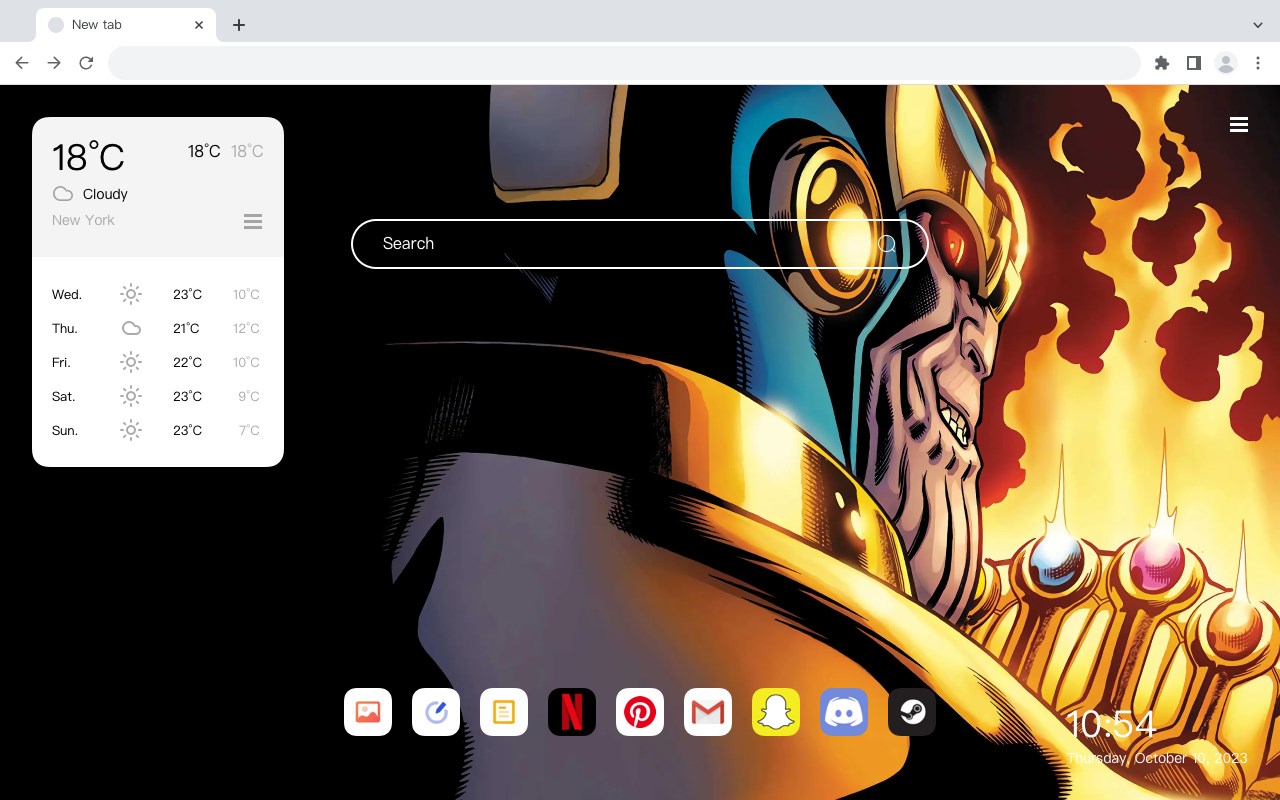The height and width of the screenshot is (800, 1280).
Task: Click the 12°C low for Thursday
Action: pyautogui.click(x=246, y=328)
